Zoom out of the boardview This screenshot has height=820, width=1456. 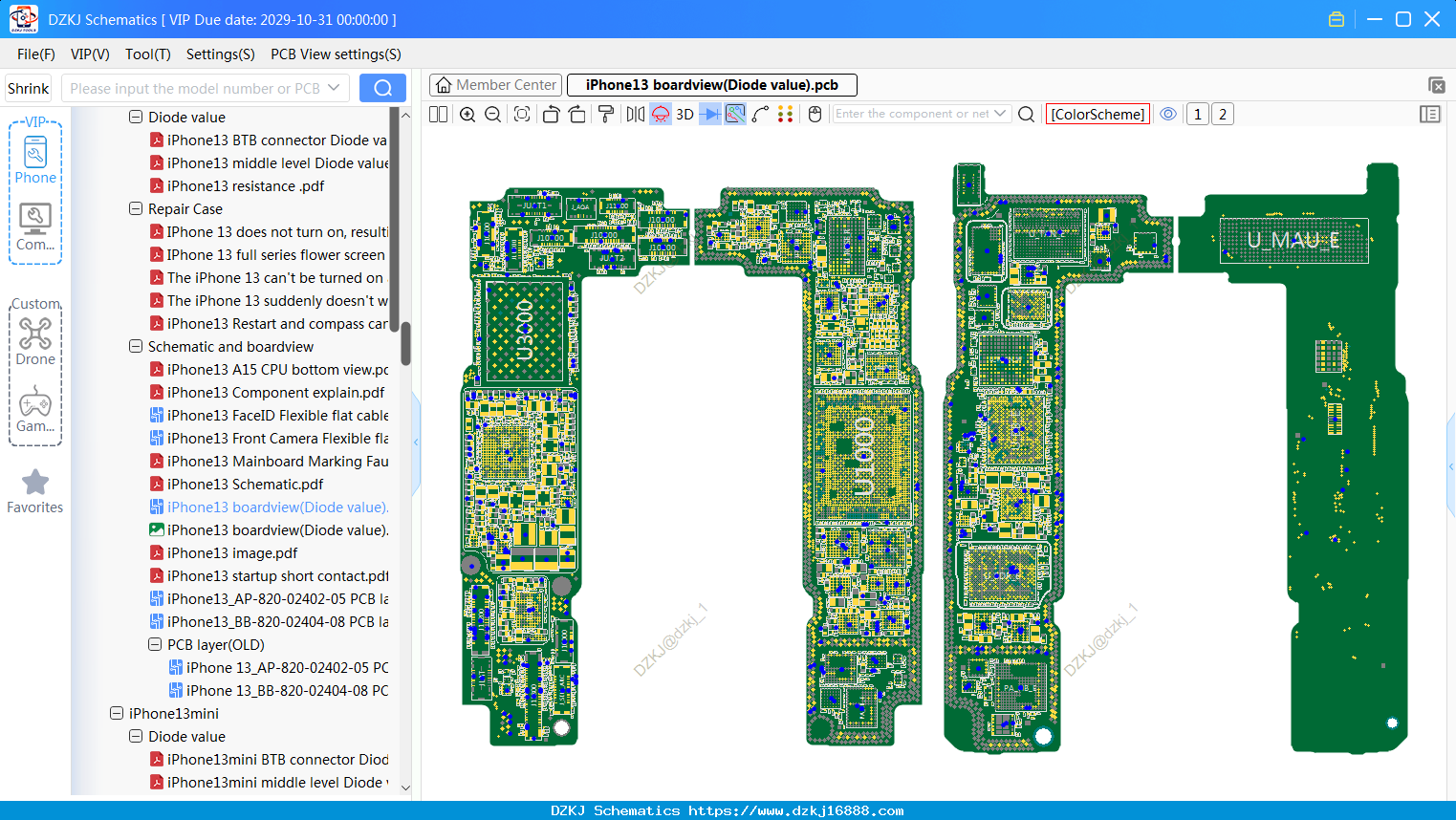(493, 114)
